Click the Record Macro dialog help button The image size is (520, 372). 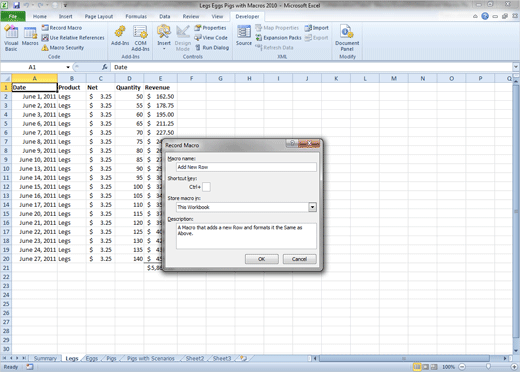292,143
